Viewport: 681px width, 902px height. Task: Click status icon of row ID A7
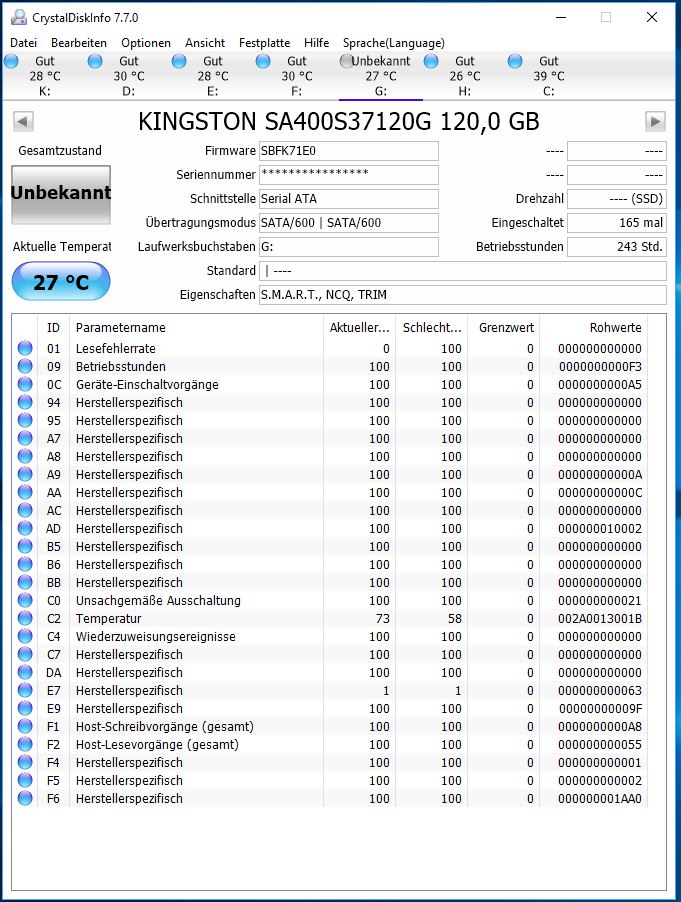(x=25, y=438)
